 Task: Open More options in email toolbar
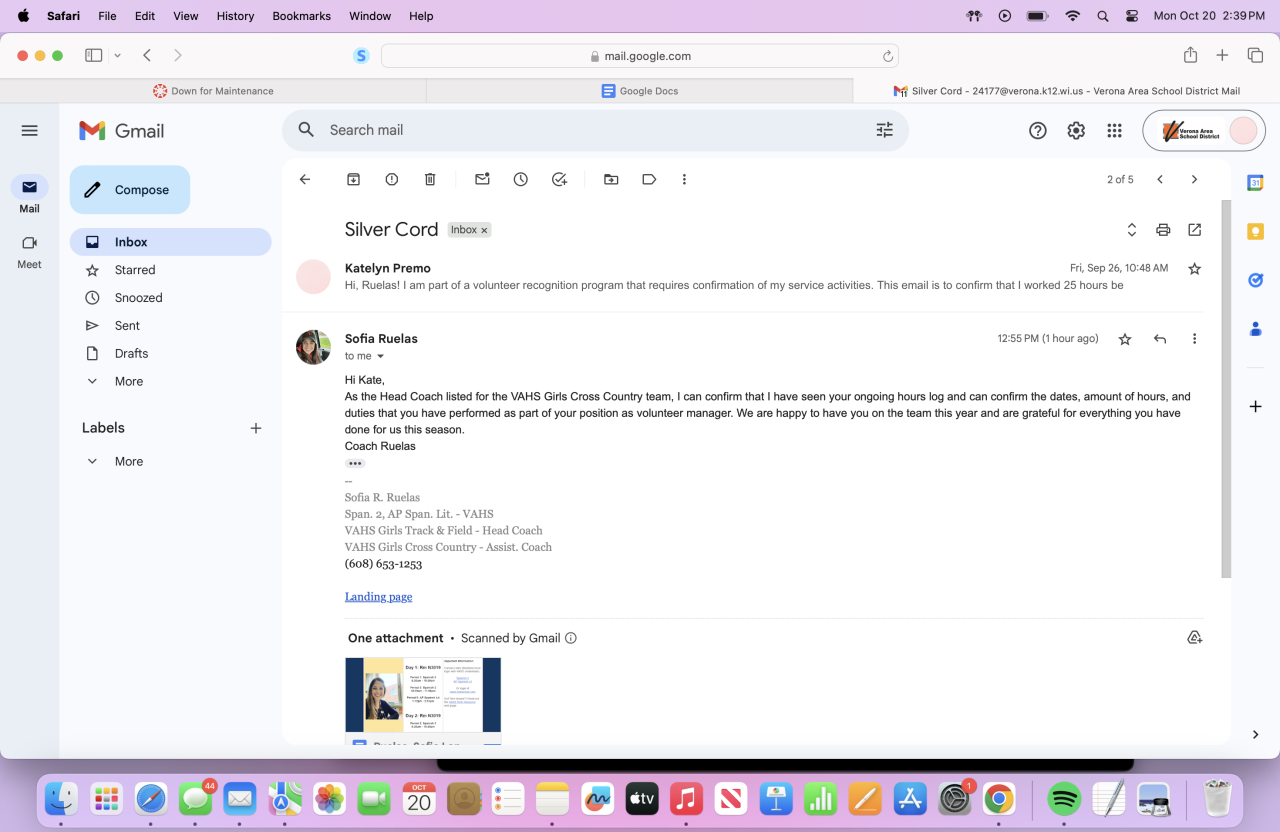[x=684, y=179]
